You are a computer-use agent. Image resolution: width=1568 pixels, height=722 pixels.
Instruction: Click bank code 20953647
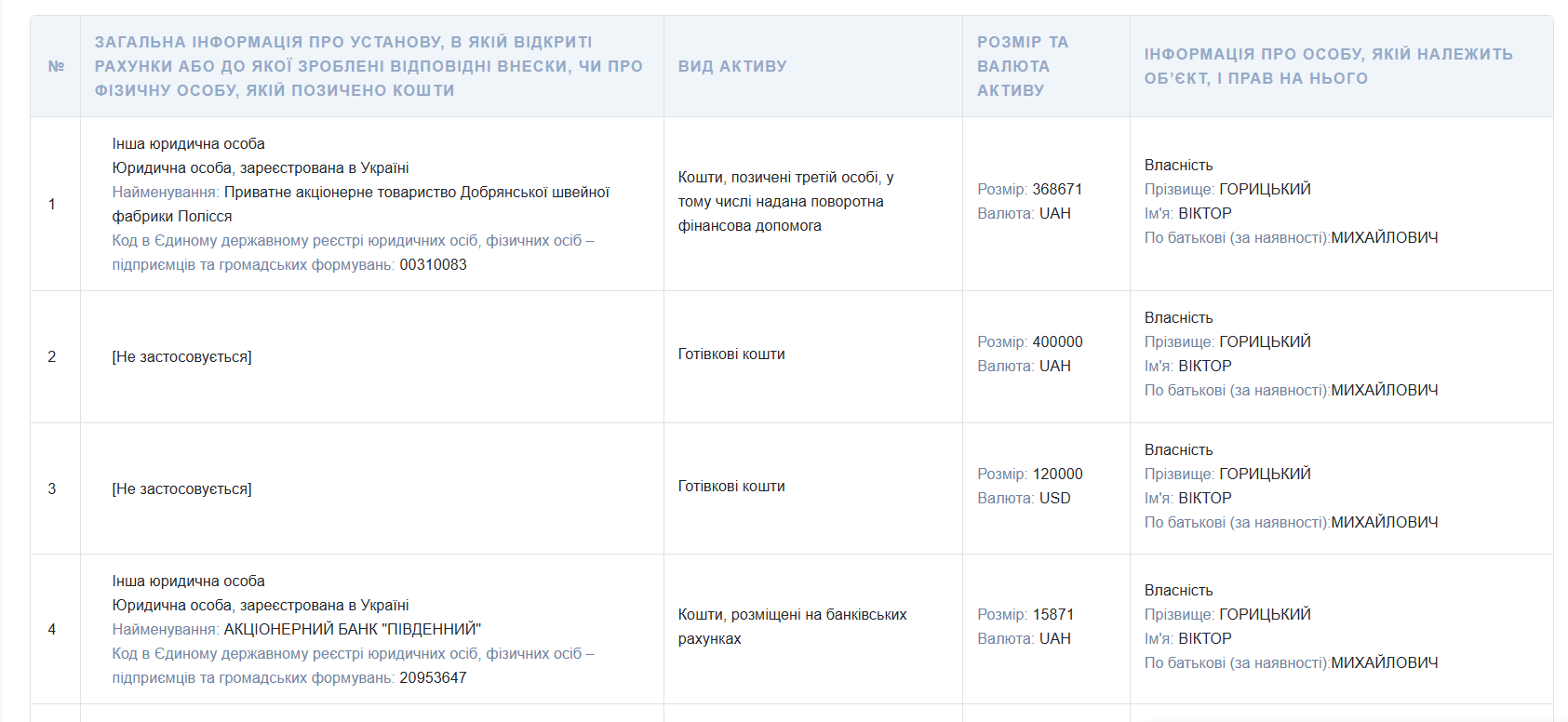(x=434, y=678)
